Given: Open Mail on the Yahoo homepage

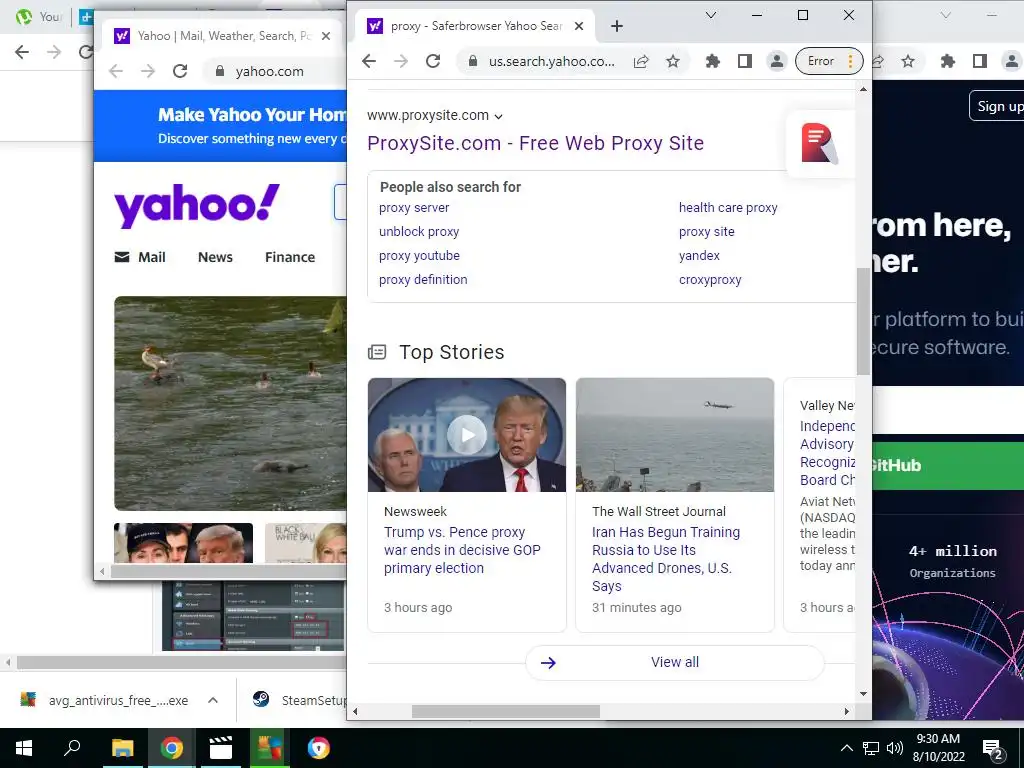Looking at the screenshot, I should (x=140, y=257).
